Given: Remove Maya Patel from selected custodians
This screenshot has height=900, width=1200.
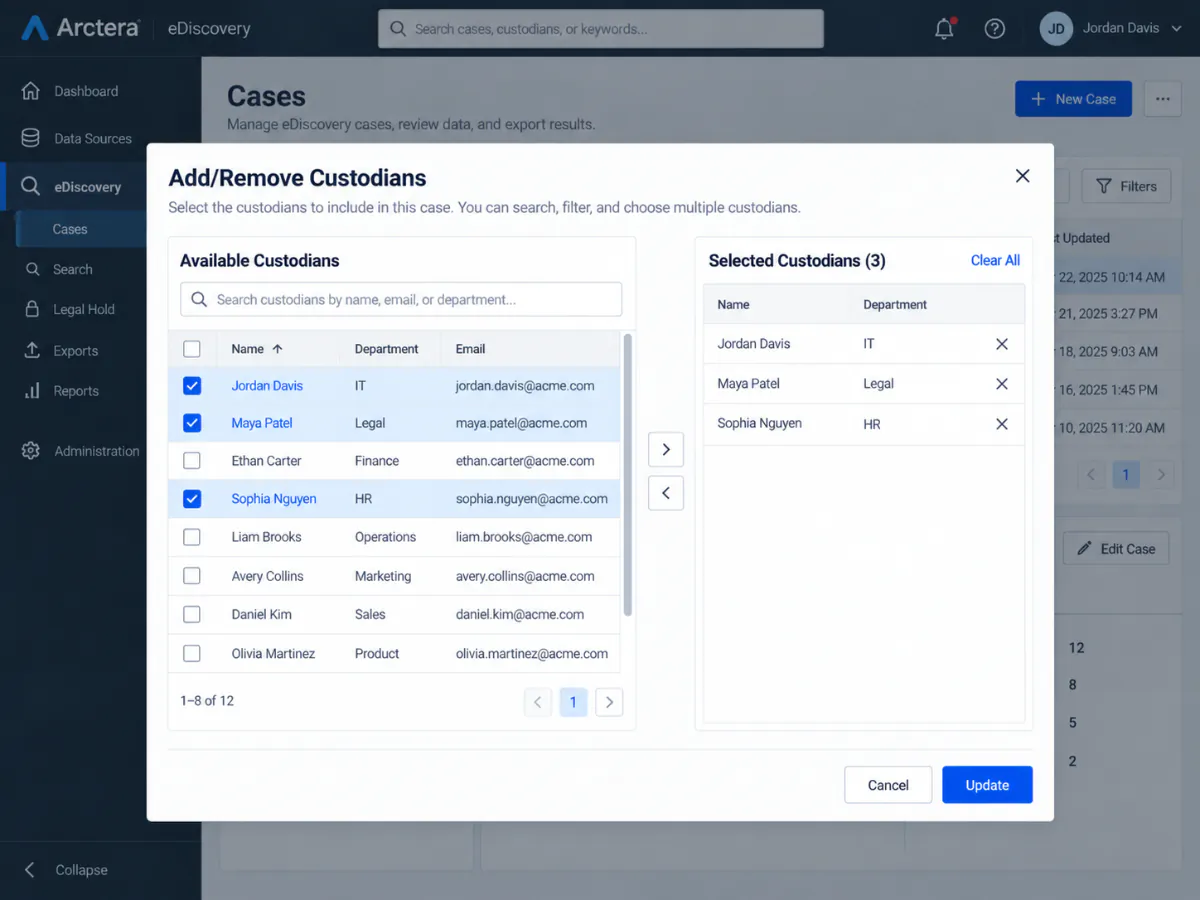Looking at the screenshot, I should [x=1002, y=384].
